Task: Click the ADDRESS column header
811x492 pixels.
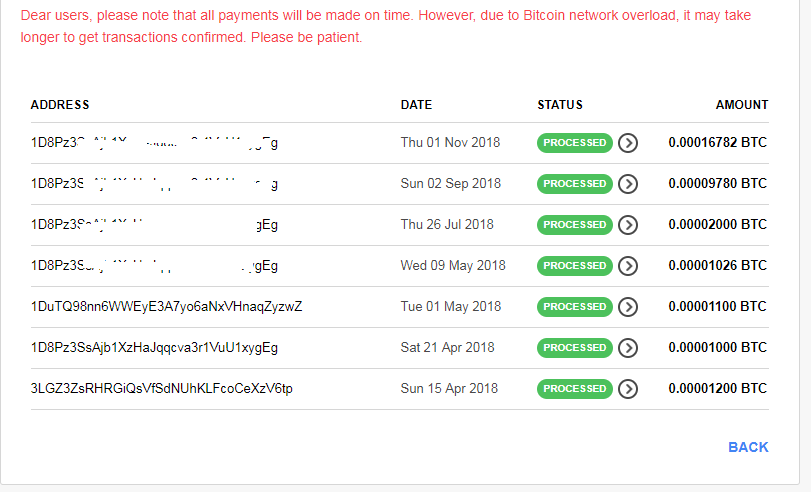Action: pos(60,105)
